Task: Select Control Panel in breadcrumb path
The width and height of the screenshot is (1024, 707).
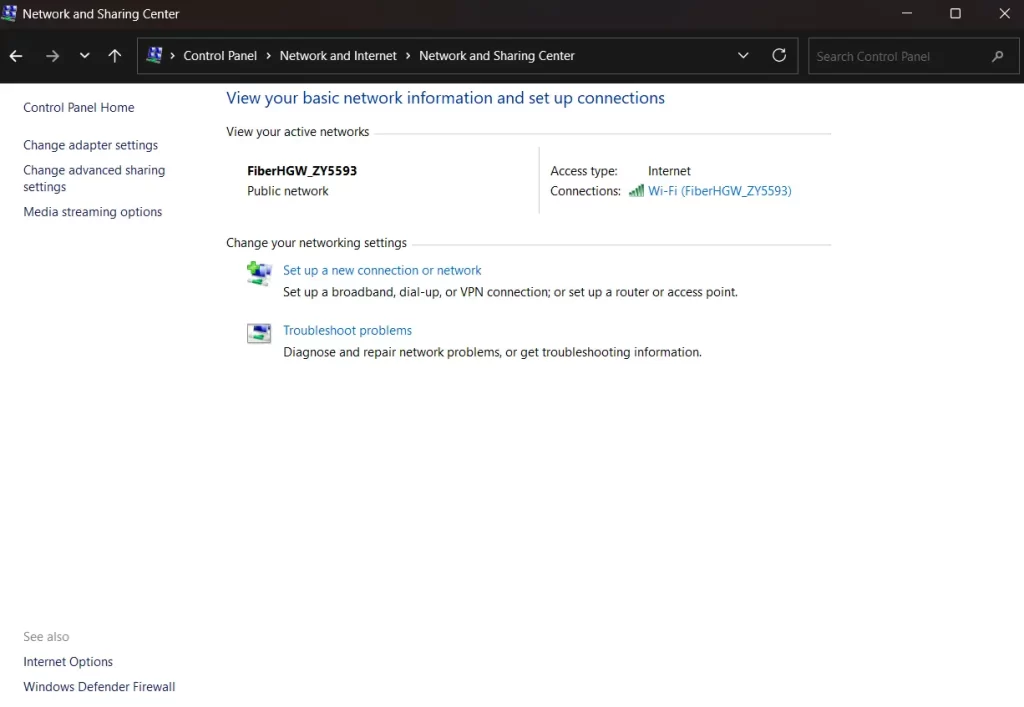Action: [221, 56]
